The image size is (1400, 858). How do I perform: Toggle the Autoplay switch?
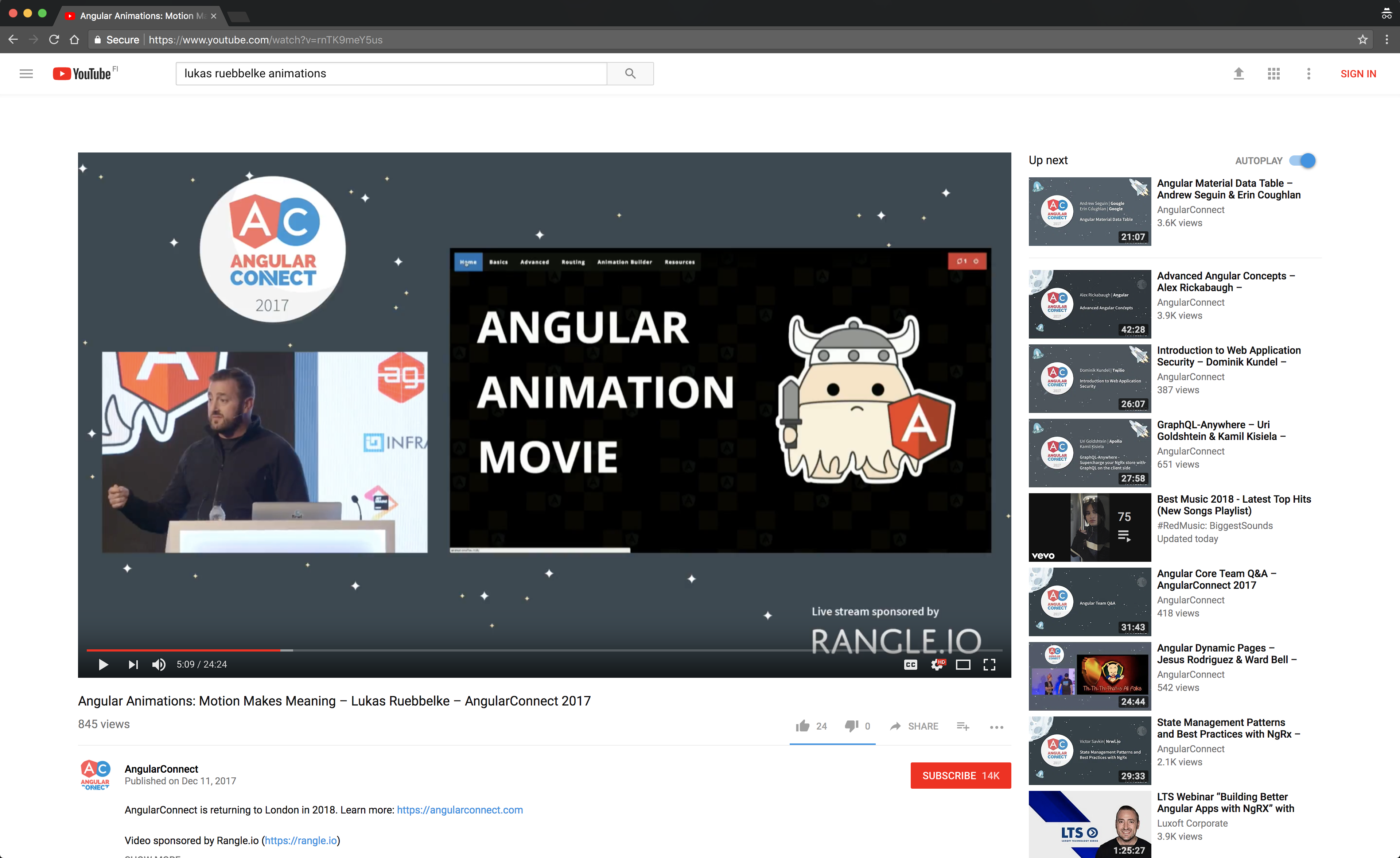point(1302,161)
